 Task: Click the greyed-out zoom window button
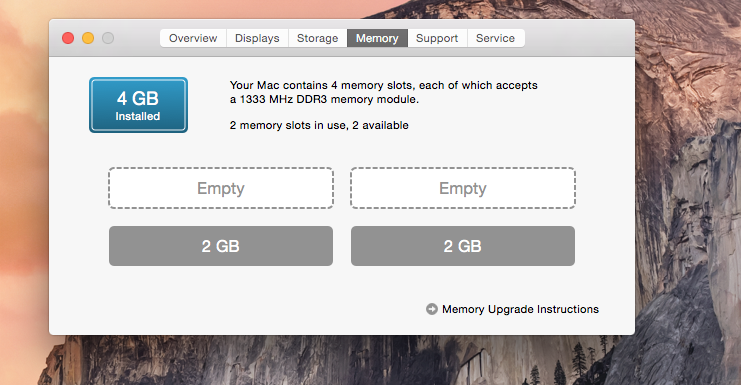[x=108, y=38]
